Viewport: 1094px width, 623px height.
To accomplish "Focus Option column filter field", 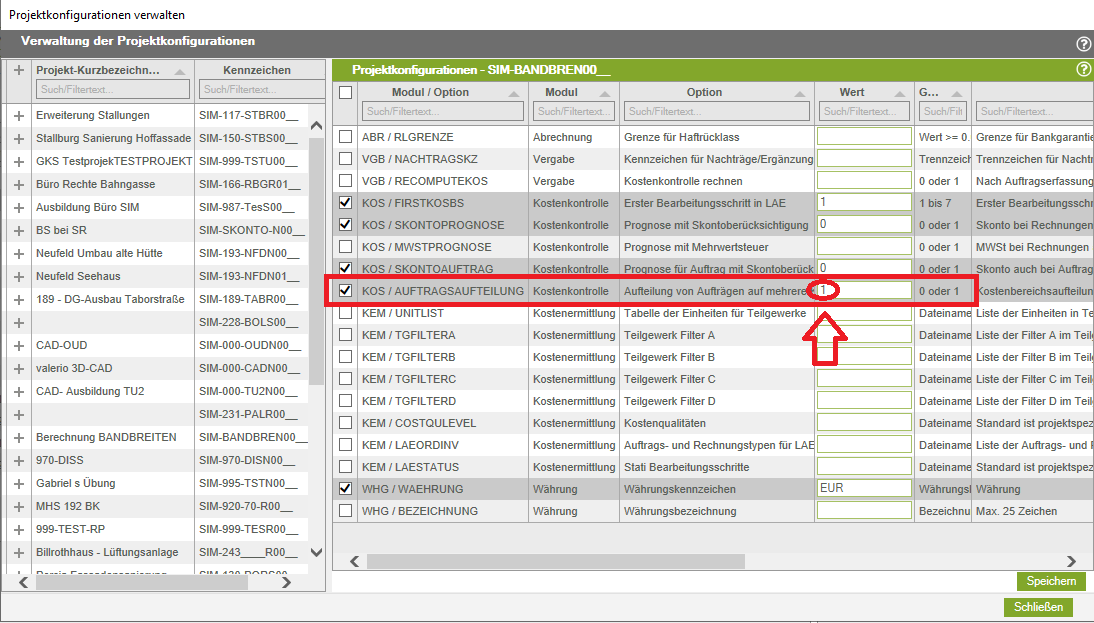I will pyautogui.click(x=717, y=111).
